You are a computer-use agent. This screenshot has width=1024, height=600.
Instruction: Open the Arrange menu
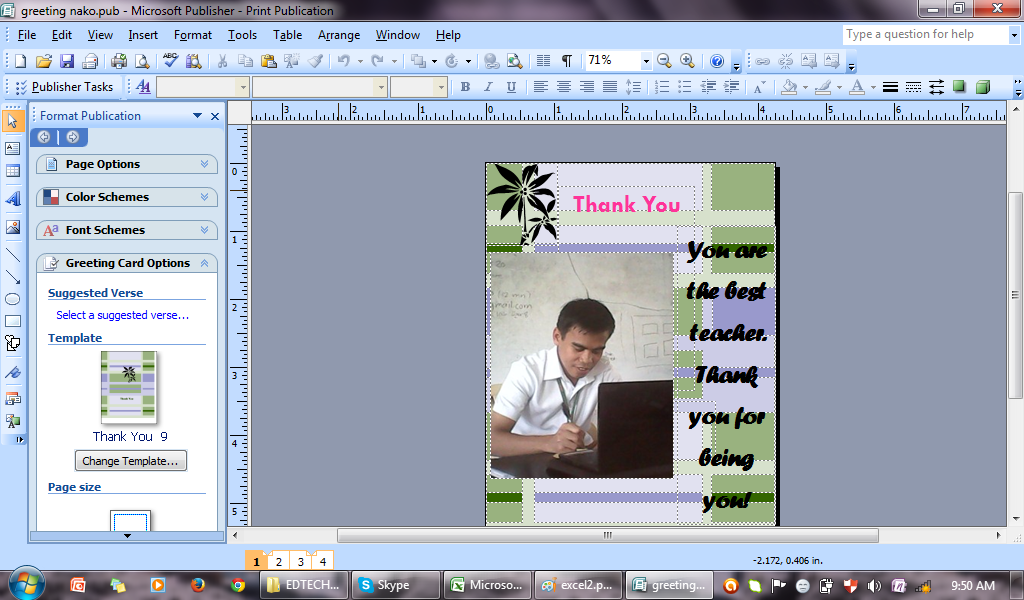[339, 34]
